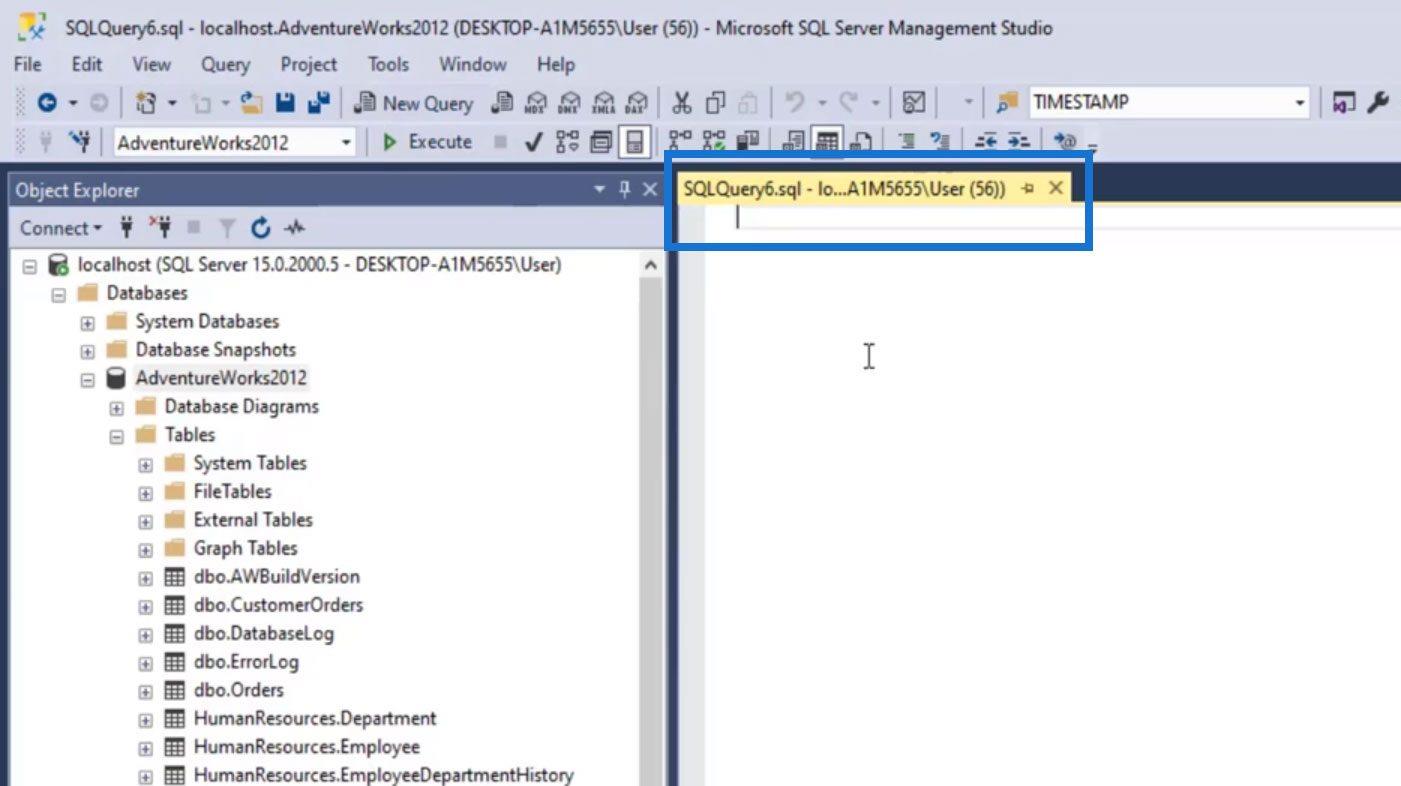Refresh the Object Explorer tree

tap(261, 228)
